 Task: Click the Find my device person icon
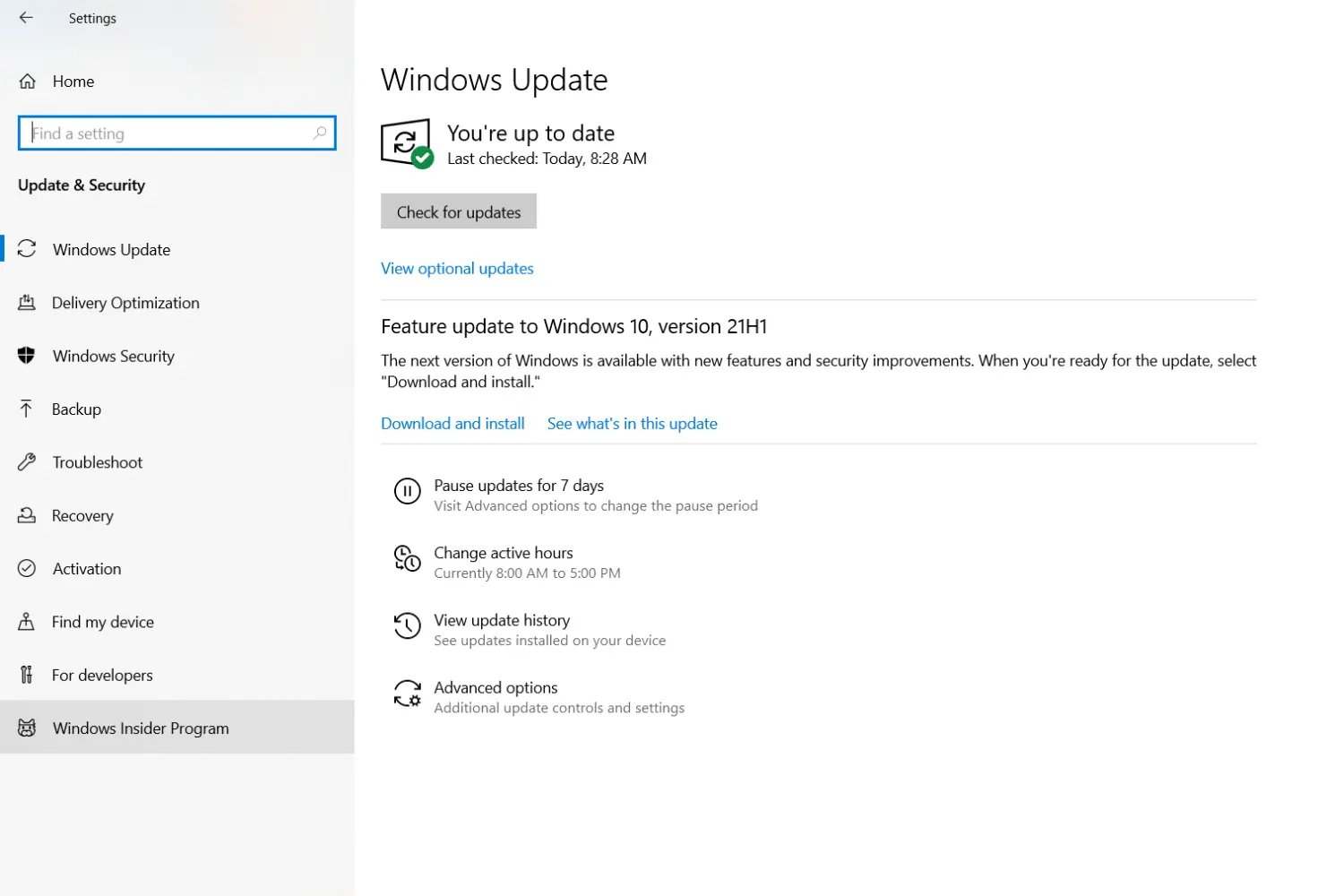click(x=27, y=622)
